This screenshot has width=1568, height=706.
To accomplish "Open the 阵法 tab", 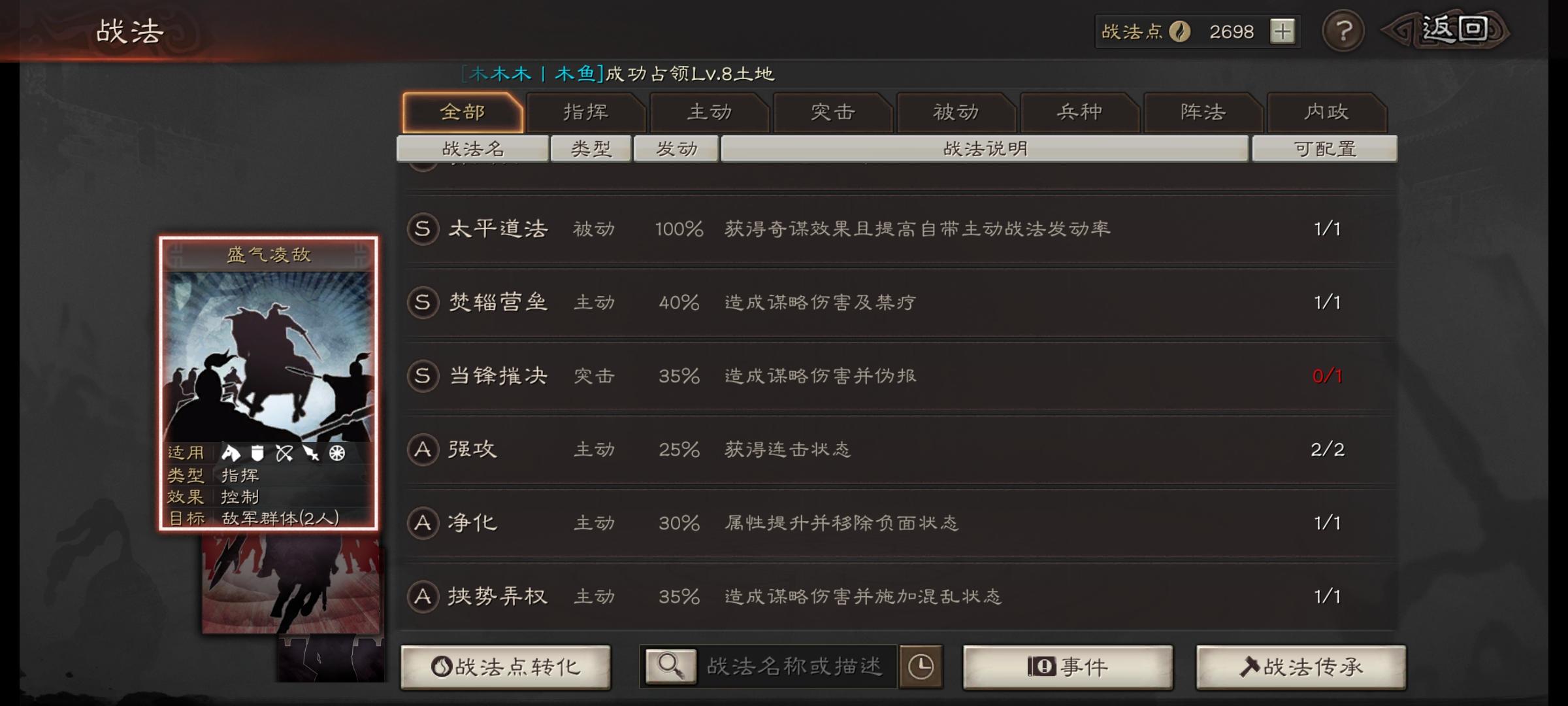I will [x=1203, y=112].
